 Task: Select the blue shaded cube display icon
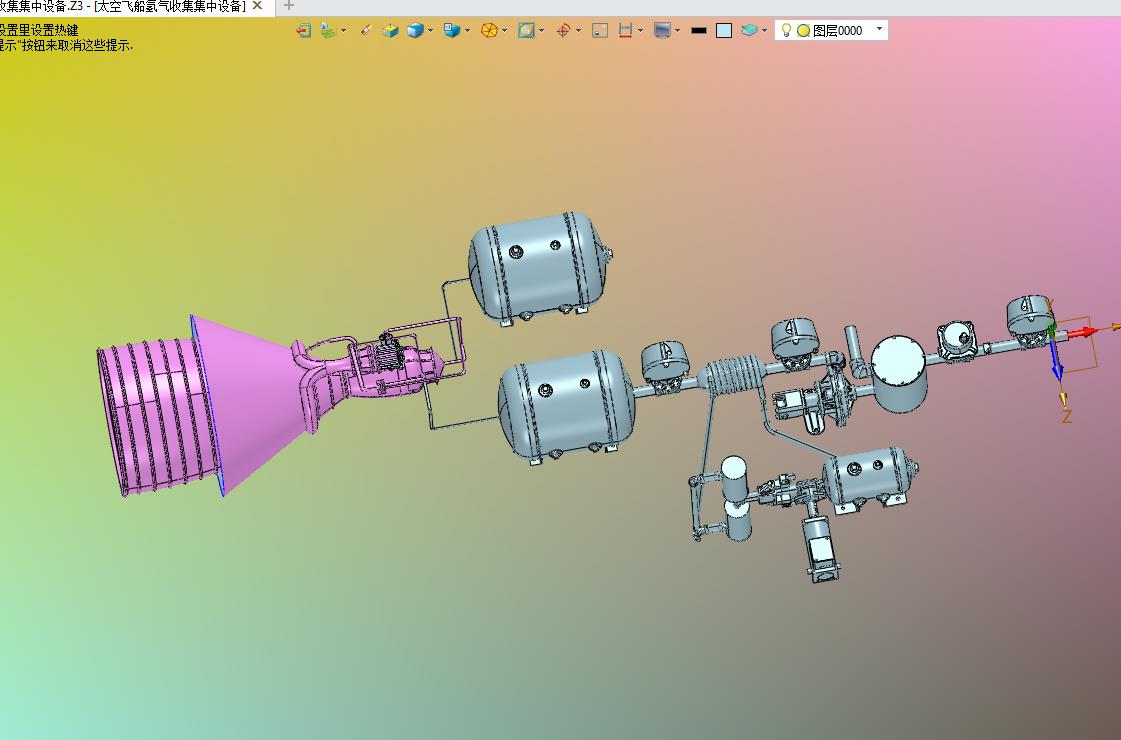(415, 31)
